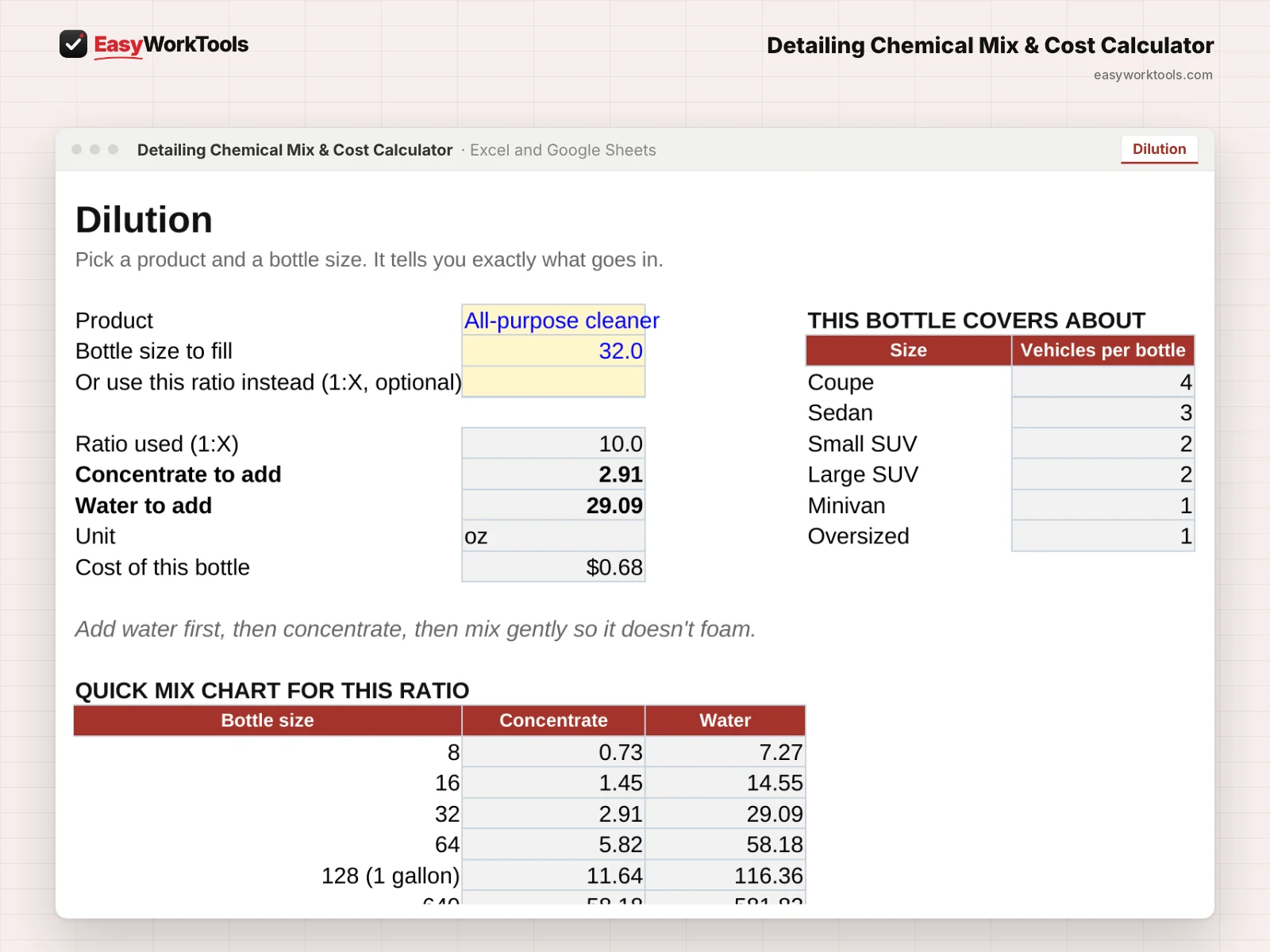Select concentrate value 11.64
This screenshot has height=952, width=1270.
click(x=553, y=876)
